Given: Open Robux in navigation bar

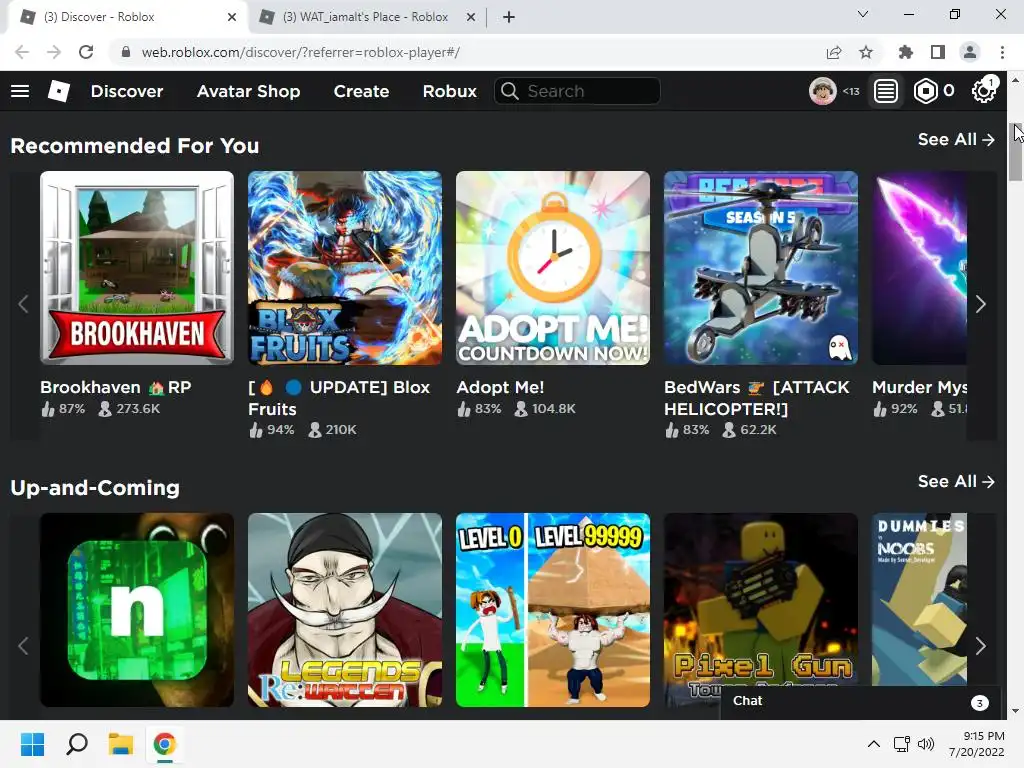Looking at the screenshot, I should 449,91.
